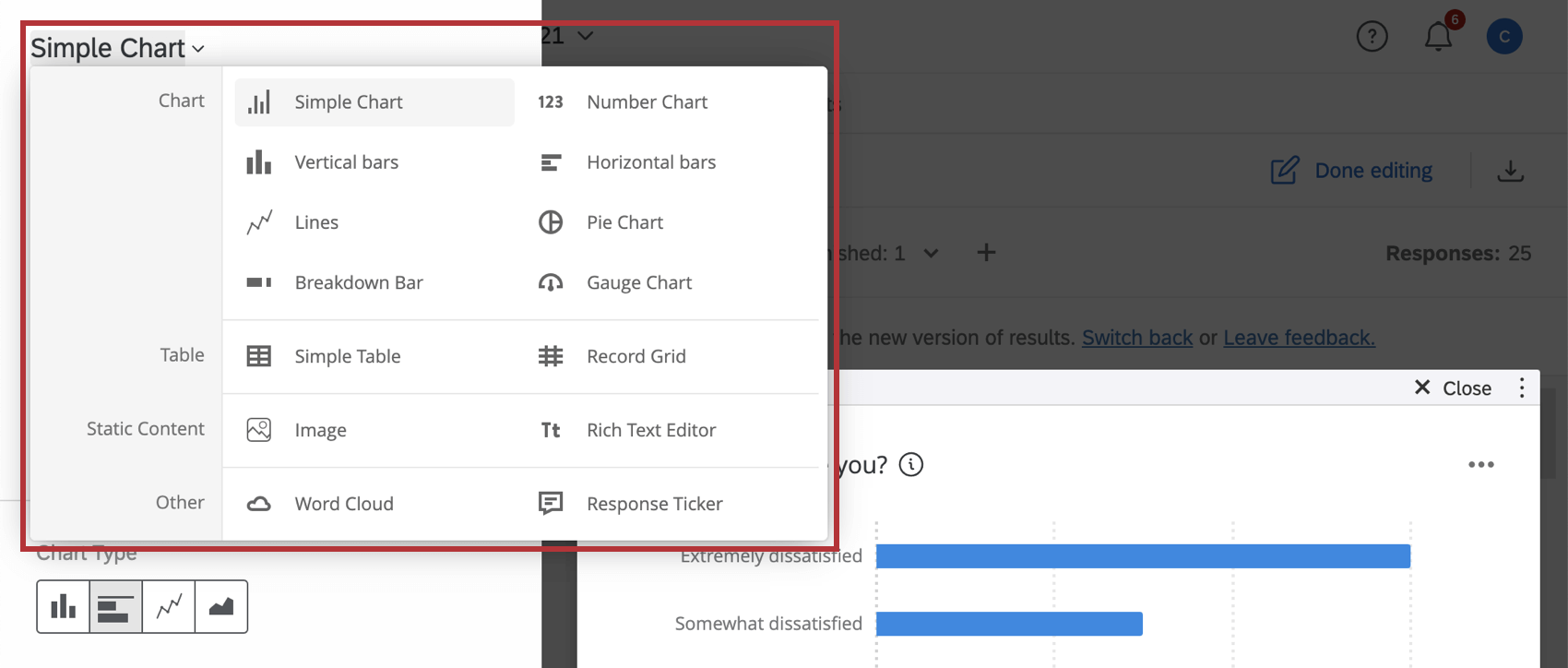
Task: Click the info icon beside the question
Action: pos(911,464)
